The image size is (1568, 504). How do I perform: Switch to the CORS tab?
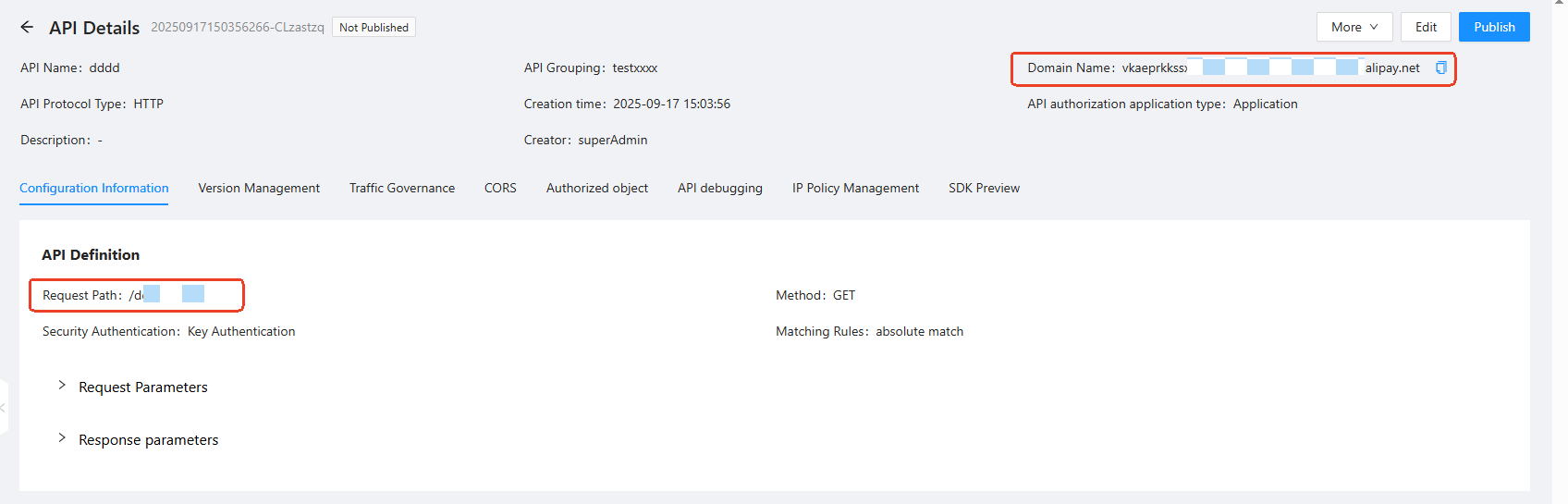(x=500, y=188)
